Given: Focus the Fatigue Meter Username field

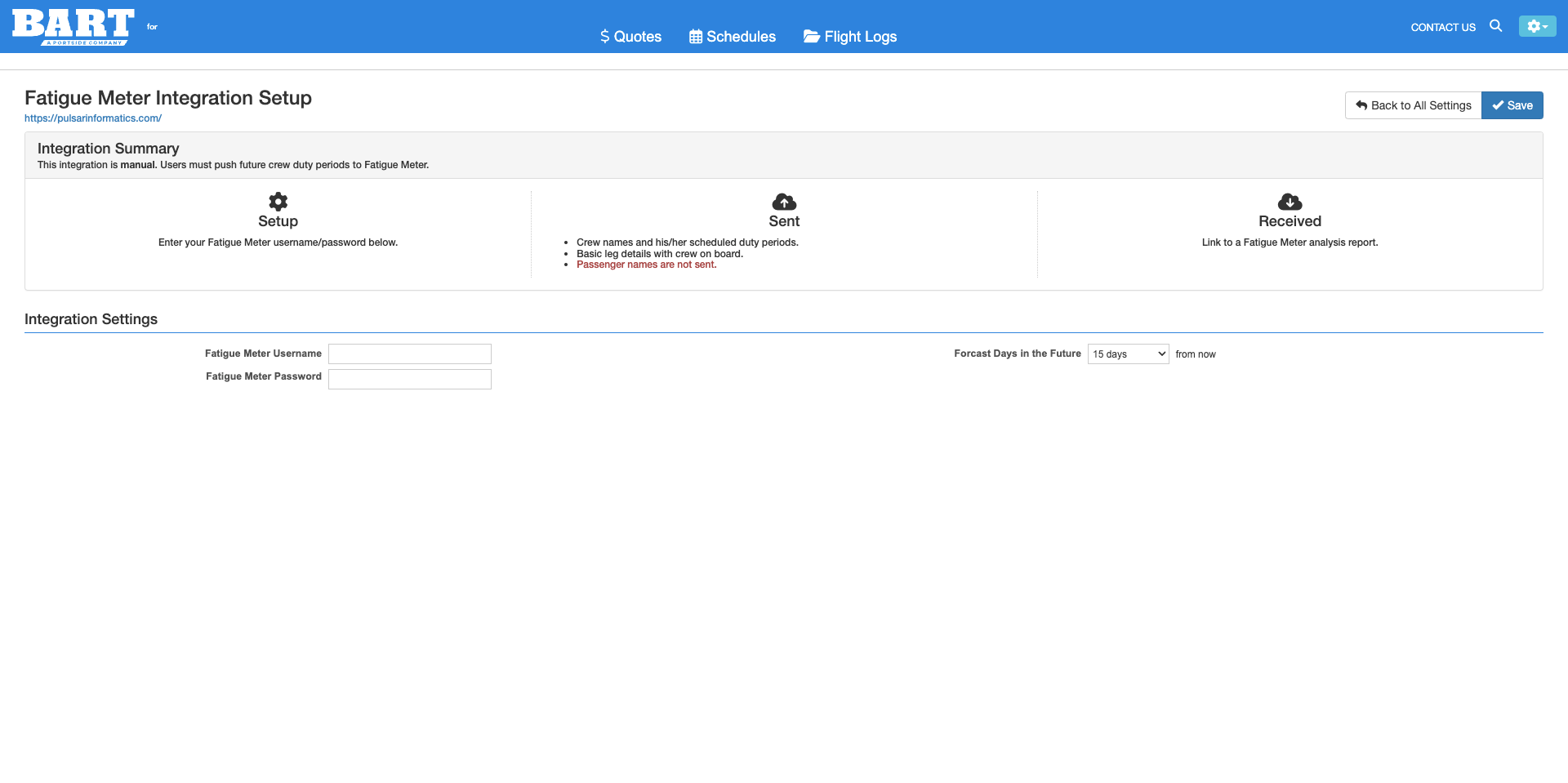Looking at the screenshot, I should click(x=410, y=354).
